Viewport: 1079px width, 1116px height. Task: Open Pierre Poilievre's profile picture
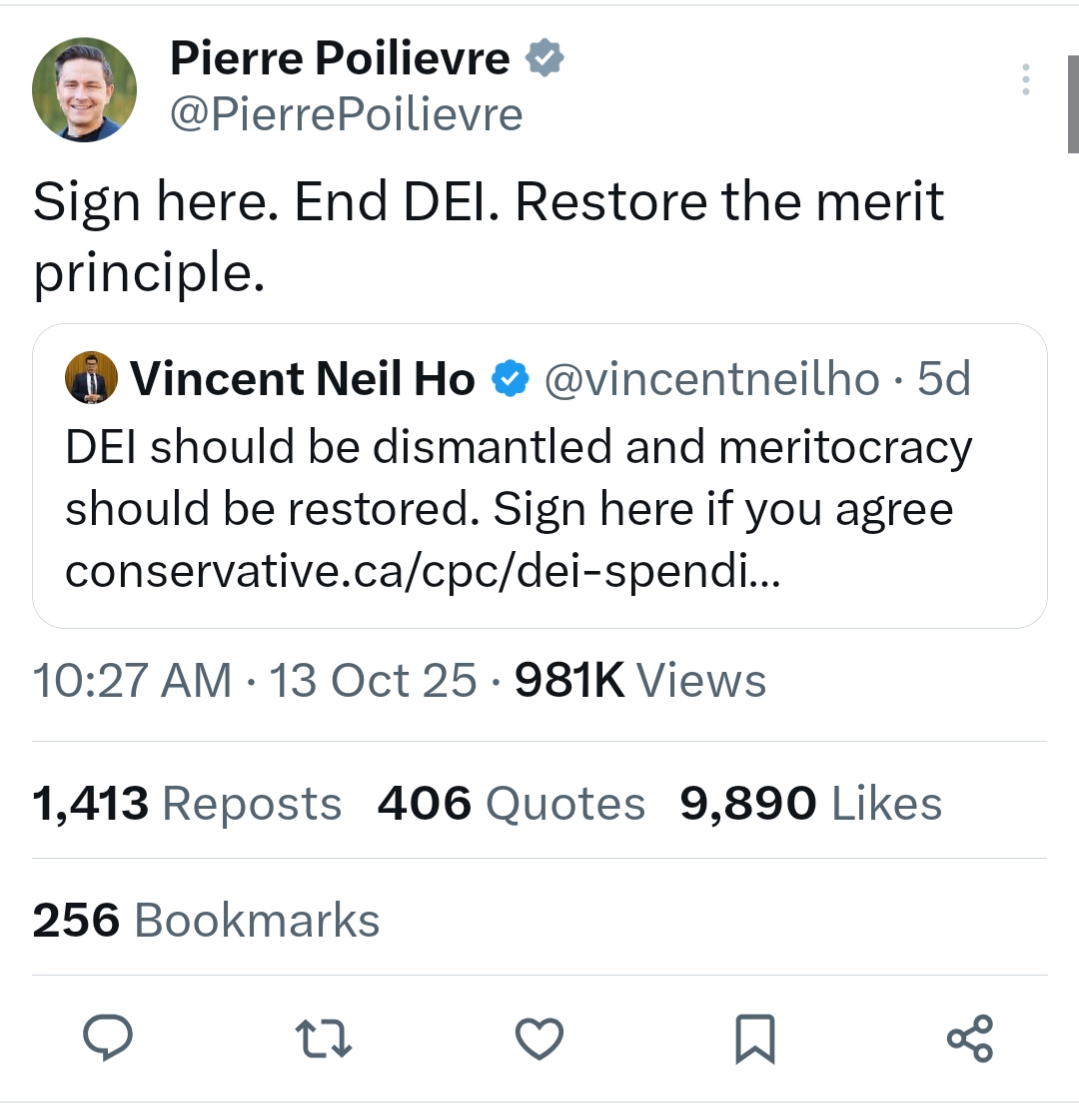click(x=84, y=89)
